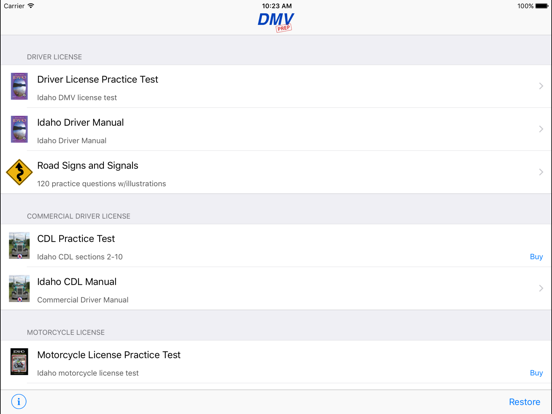Image resolution: width=552 pixels, height=414 pixels.
Task: Tap the Idaho CDL Manual truck thumbnail
Action: click(x=19, y=289)
